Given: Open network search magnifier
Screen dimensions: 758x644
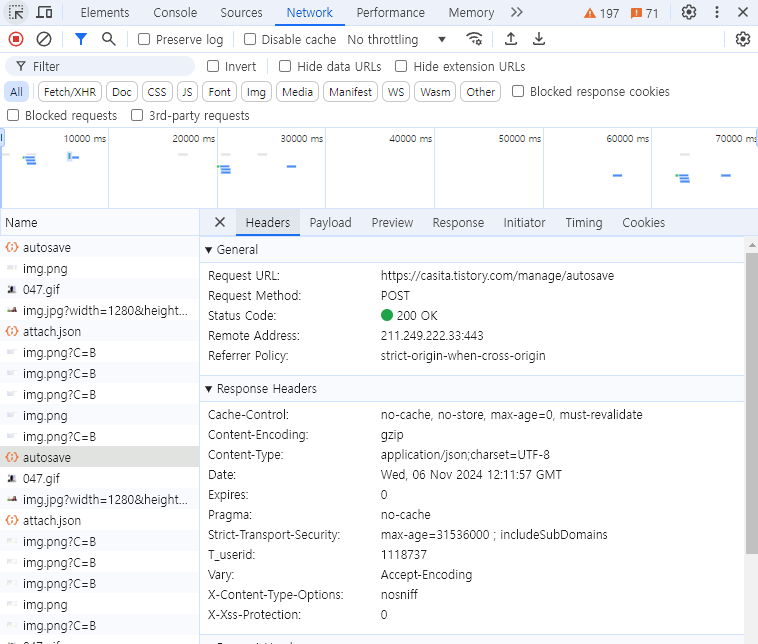Looking at the screenshot, I should [x=109, y=39].
